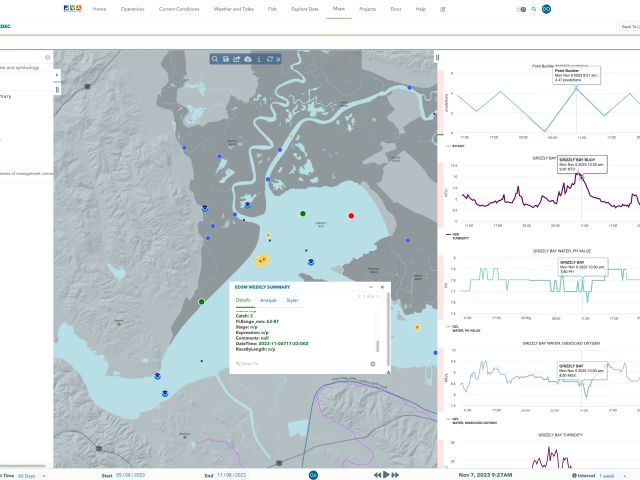Open the popup settings gear icon
The height and width of the screenshot is (480, 640).
373,364
